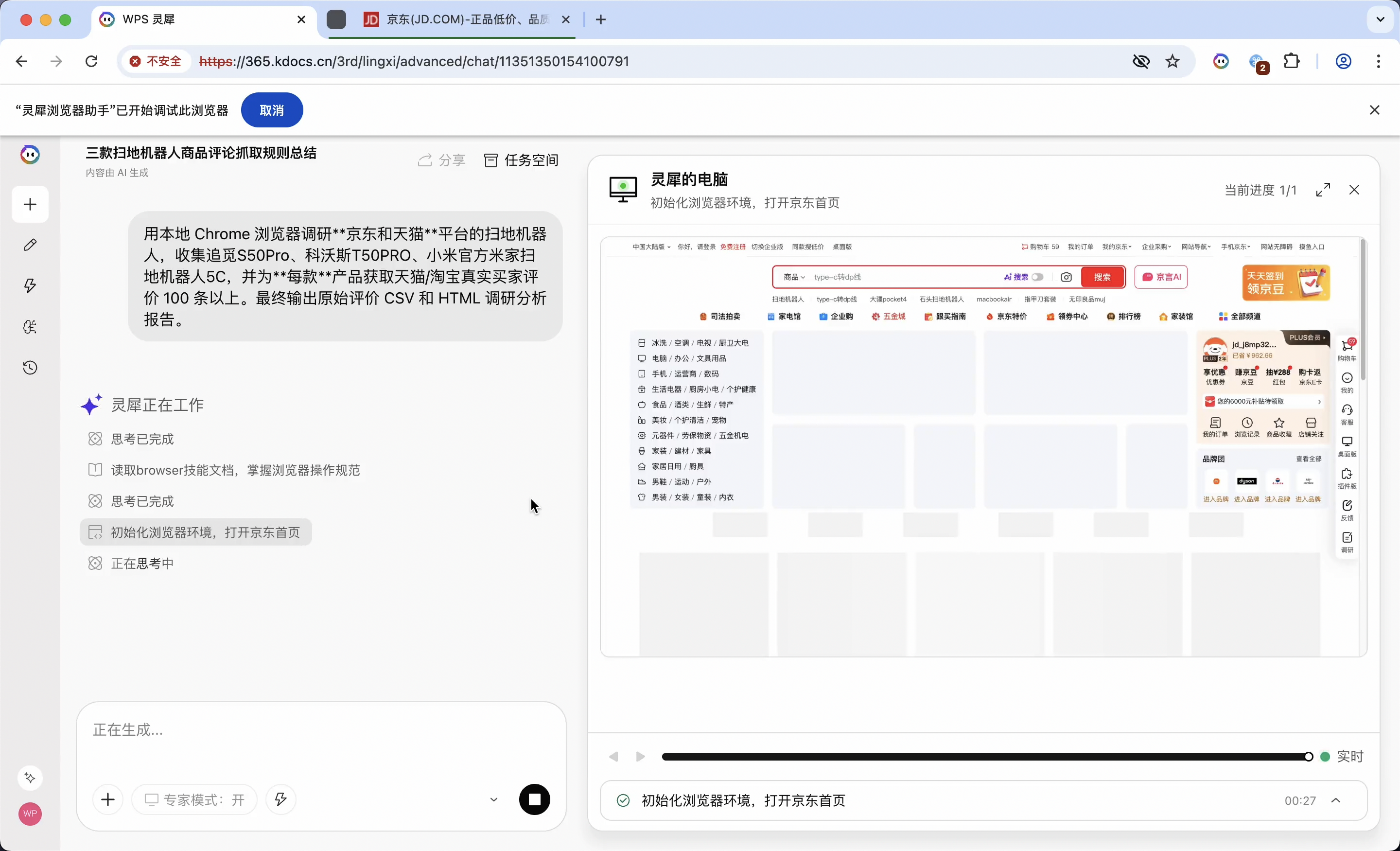Go to next step in playback
Screen dimensions: 1400x851
click(x=640, y=757)
